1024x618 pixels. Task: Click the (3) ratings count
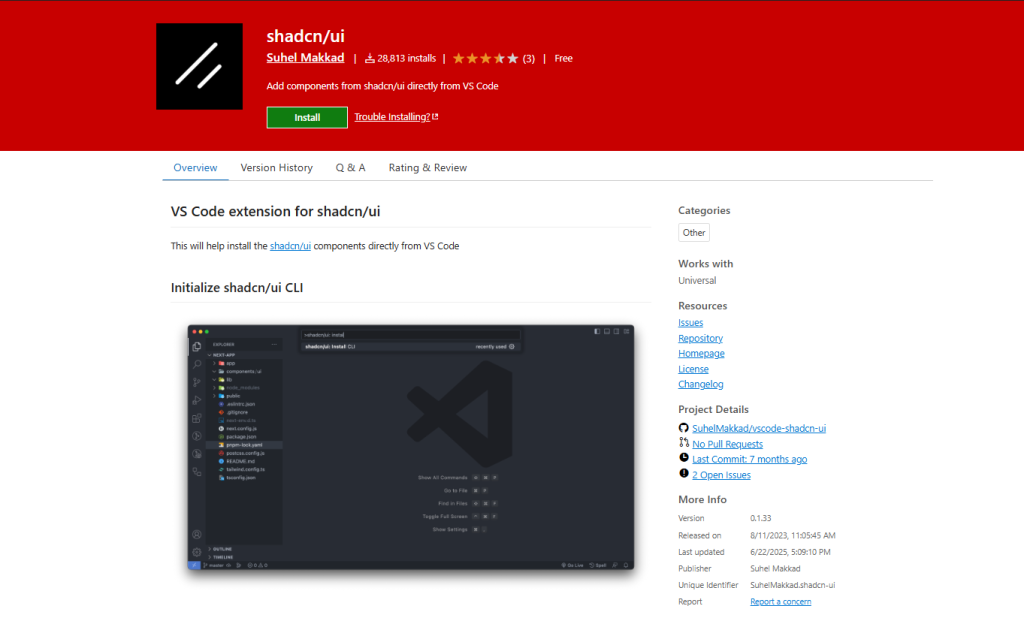pyautogui.click(x=528, y=59)
